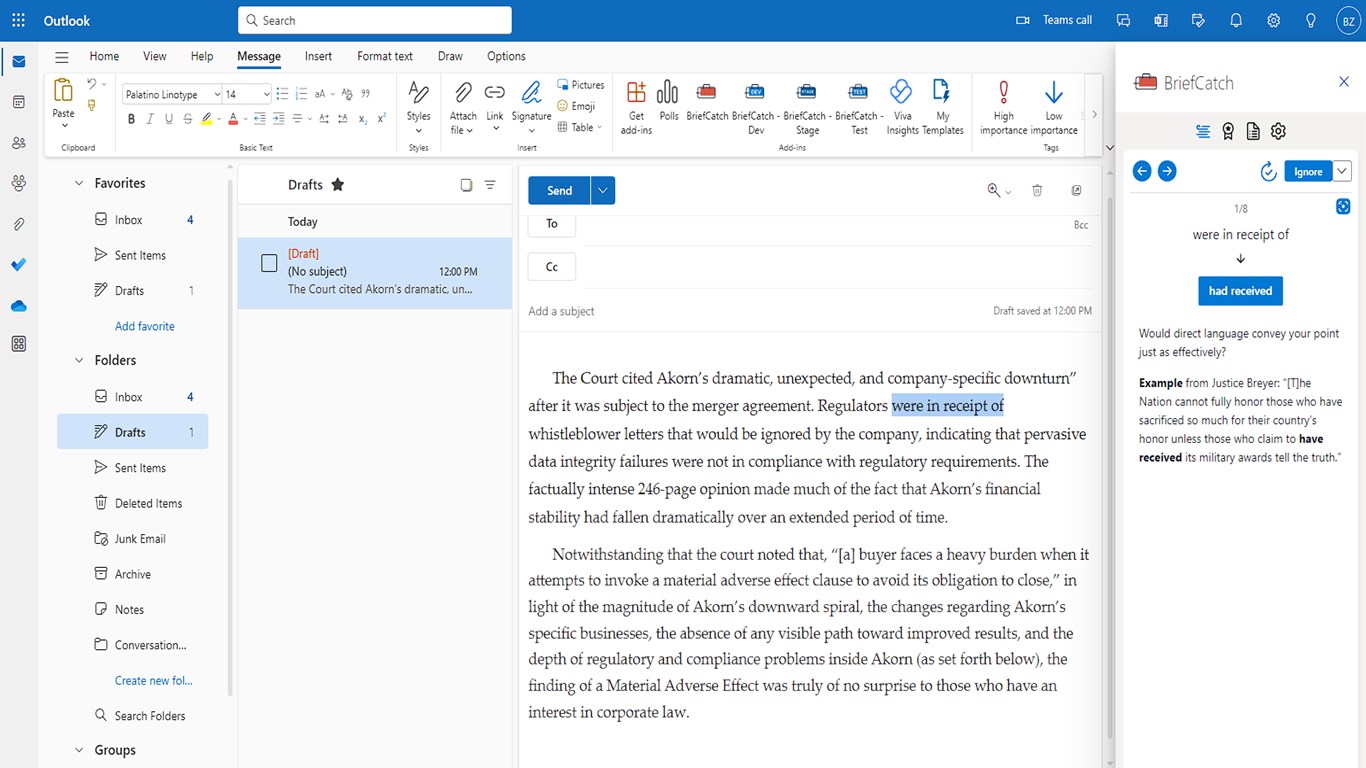Recheck the text in BriefCatch
This screenshot has height=768, width=1366.
(x=1268, y=171)
